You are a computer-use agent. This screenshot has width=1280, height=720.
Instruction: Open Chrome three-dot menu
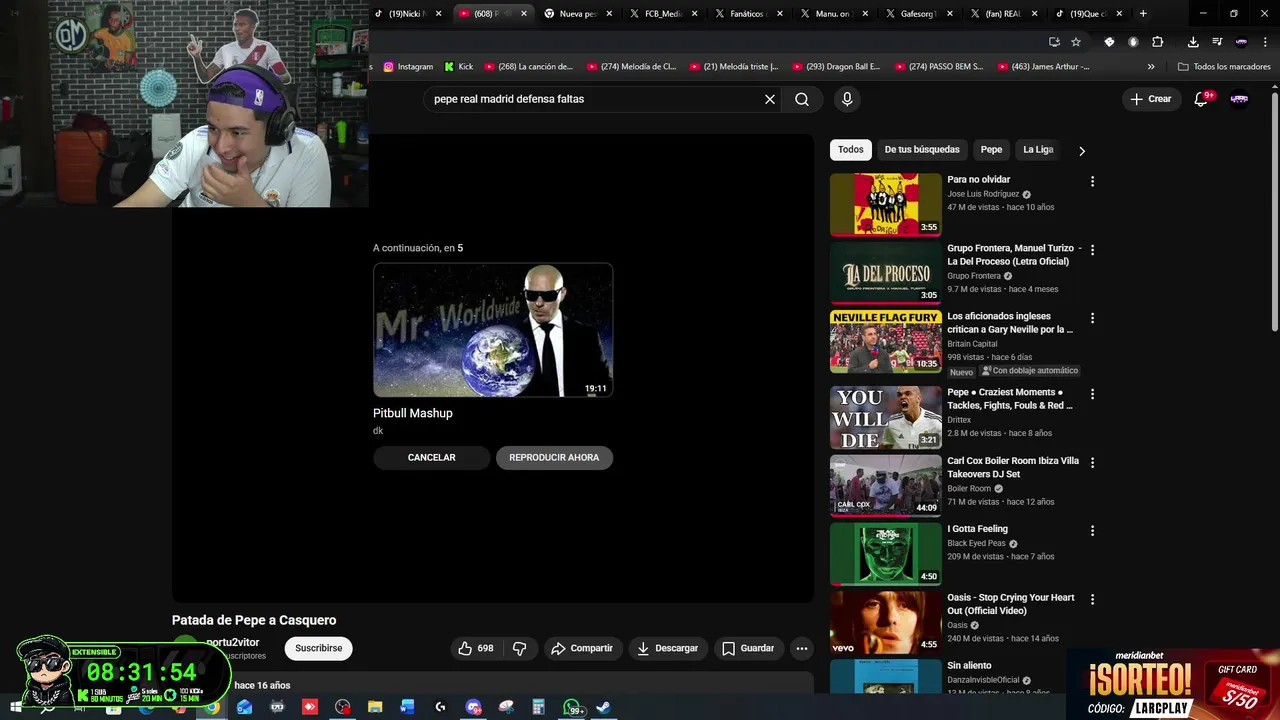tap(1265, 42)
